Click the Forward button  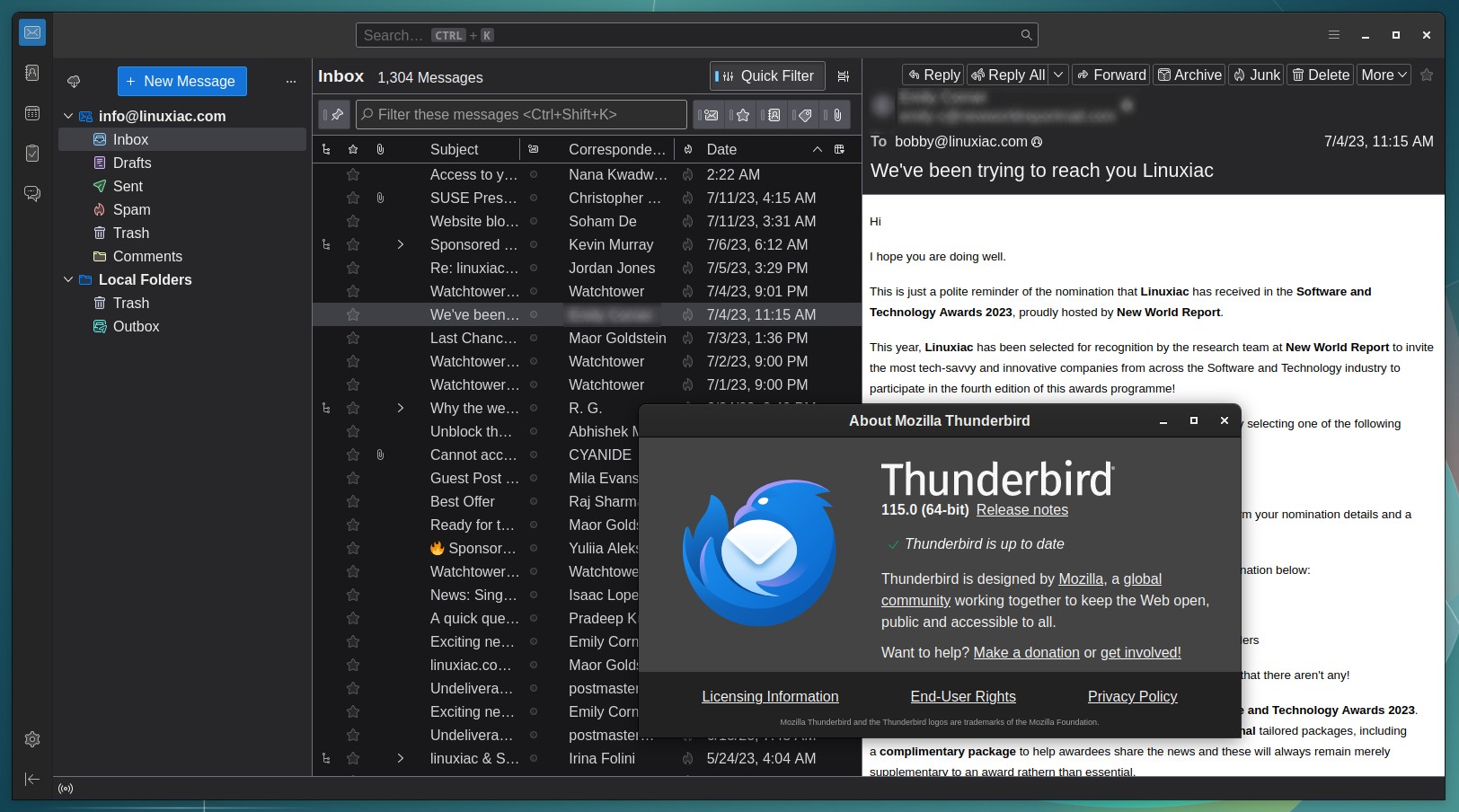(x=1111, y=75)
